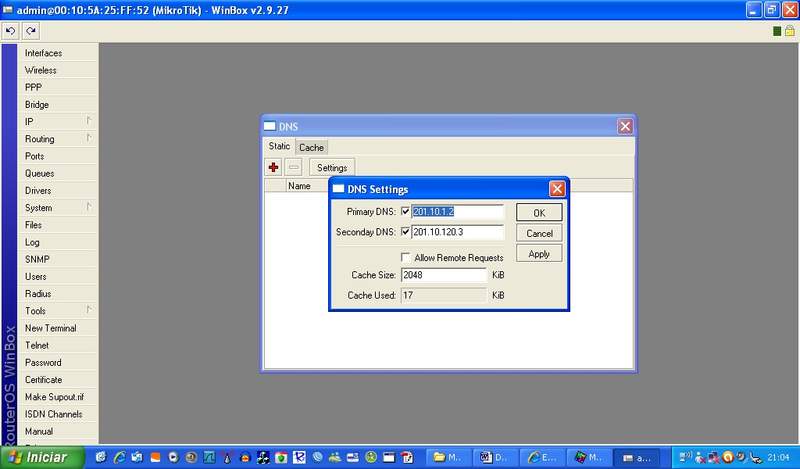Open Wireless from the sidebar menu
The image size is (800, 469).
click(x=57, y=70)
